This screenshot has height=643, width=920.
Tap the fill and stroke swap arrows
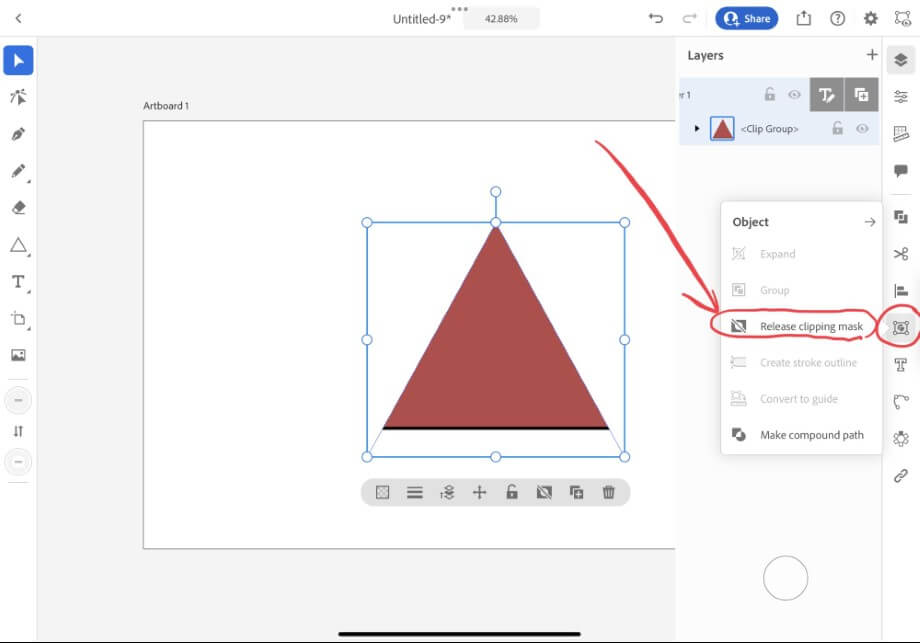[x=18, y=431]
